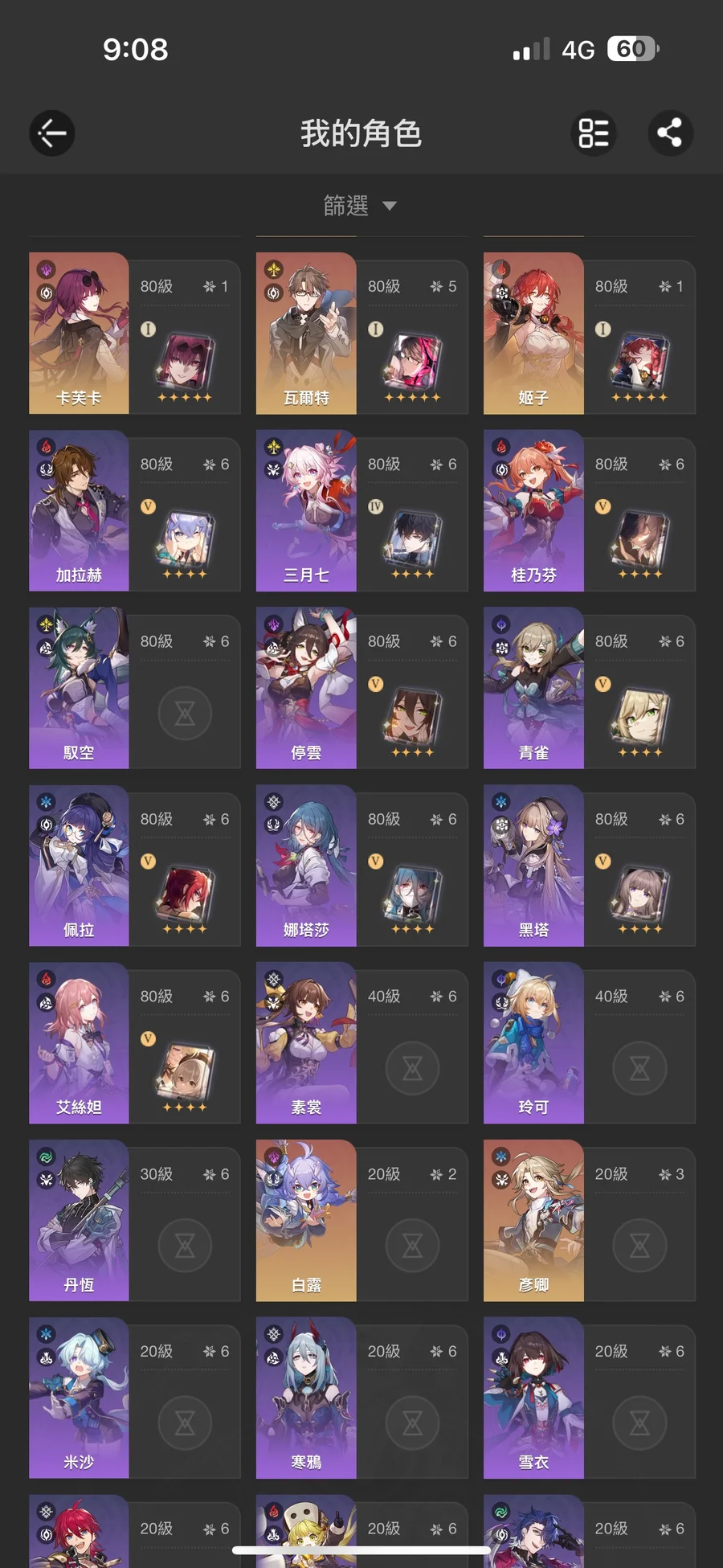Select 佩拉 character card
Image resolution: width=723 pixels, height=1568 pixels.
135,866
